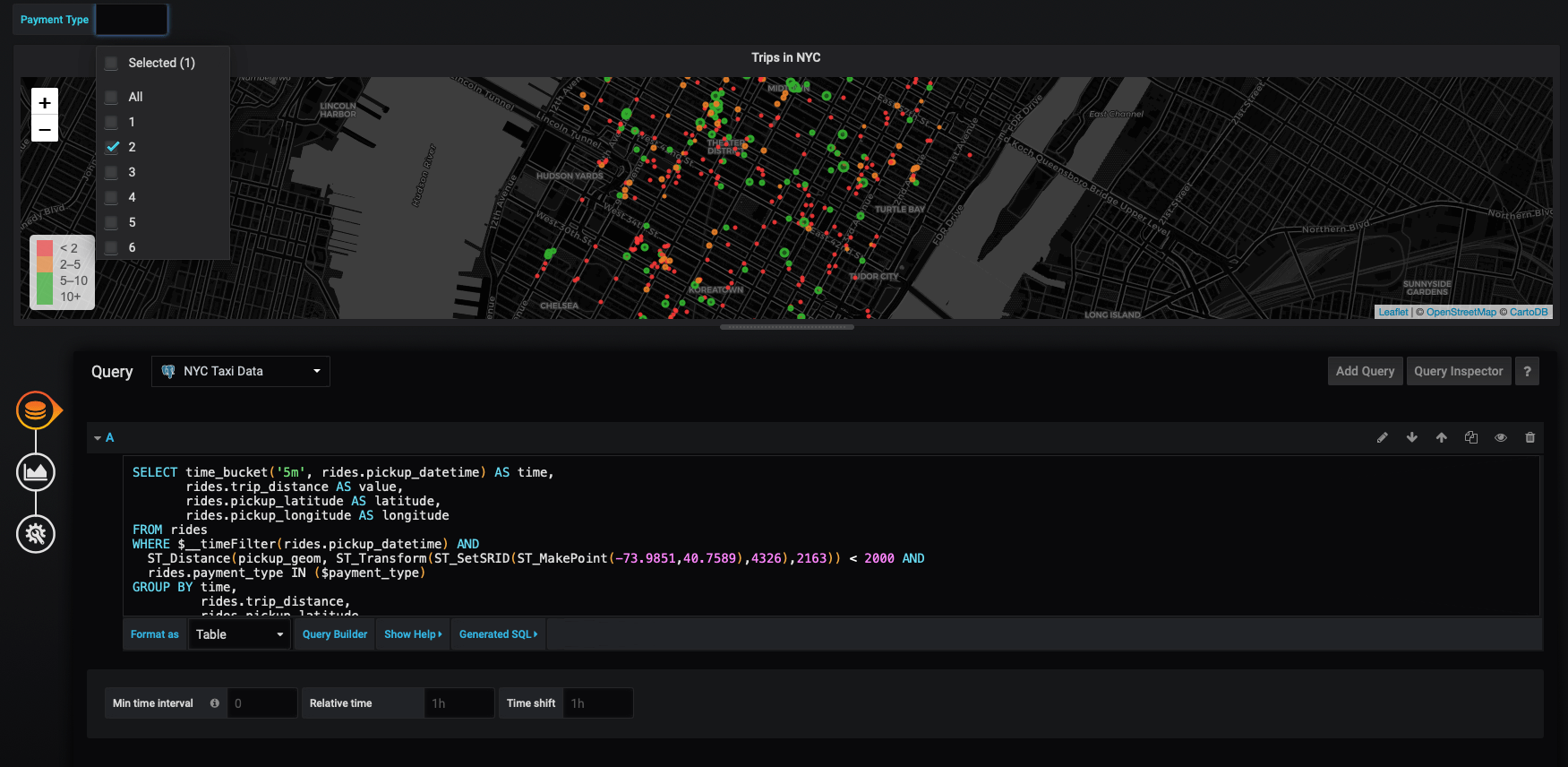This screenshot has width=1568, height=767.
Task: Click the Add Query button
Action: pyautogui.click(x=1365, y=371)
